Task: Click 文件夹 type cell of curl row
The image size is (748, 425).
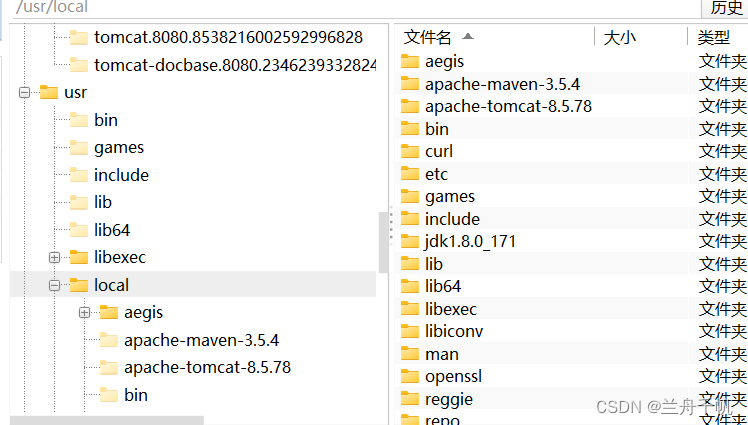Action: click(x=722, y=151)
